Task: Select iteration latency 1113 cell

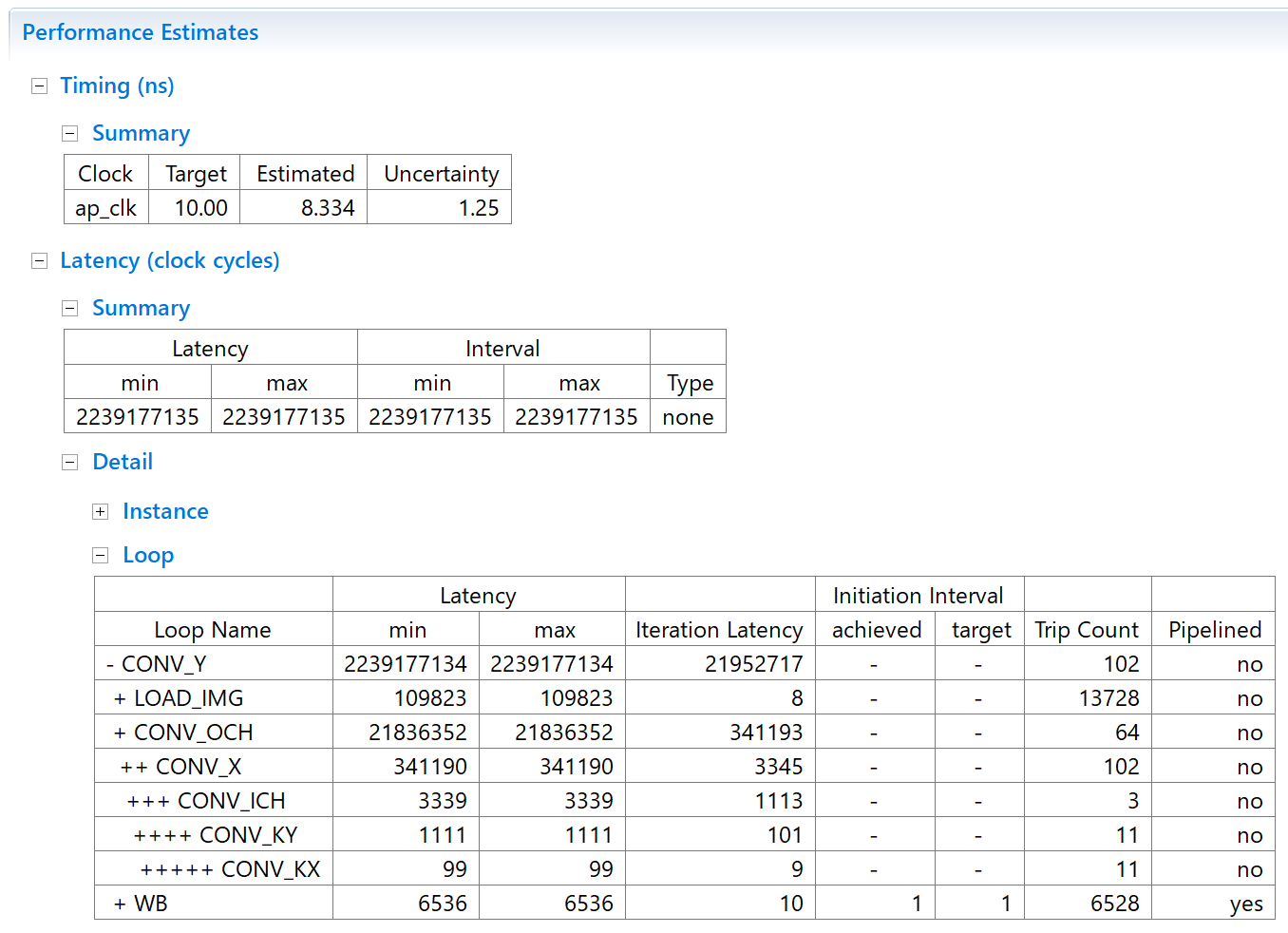Action: [x=720, y=800]
